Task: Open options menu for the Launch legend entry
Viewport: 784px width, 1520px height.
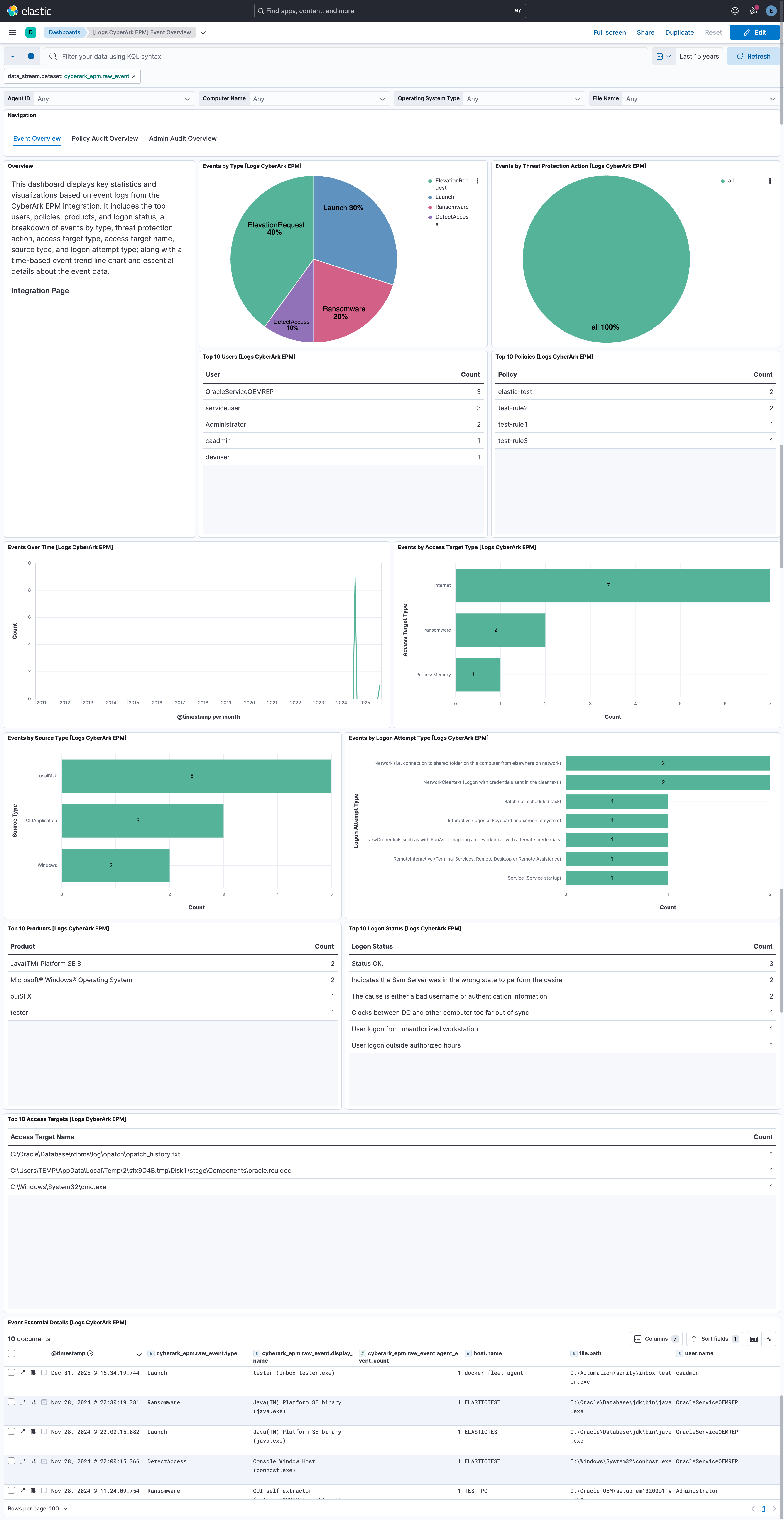Action: point(477,197)
